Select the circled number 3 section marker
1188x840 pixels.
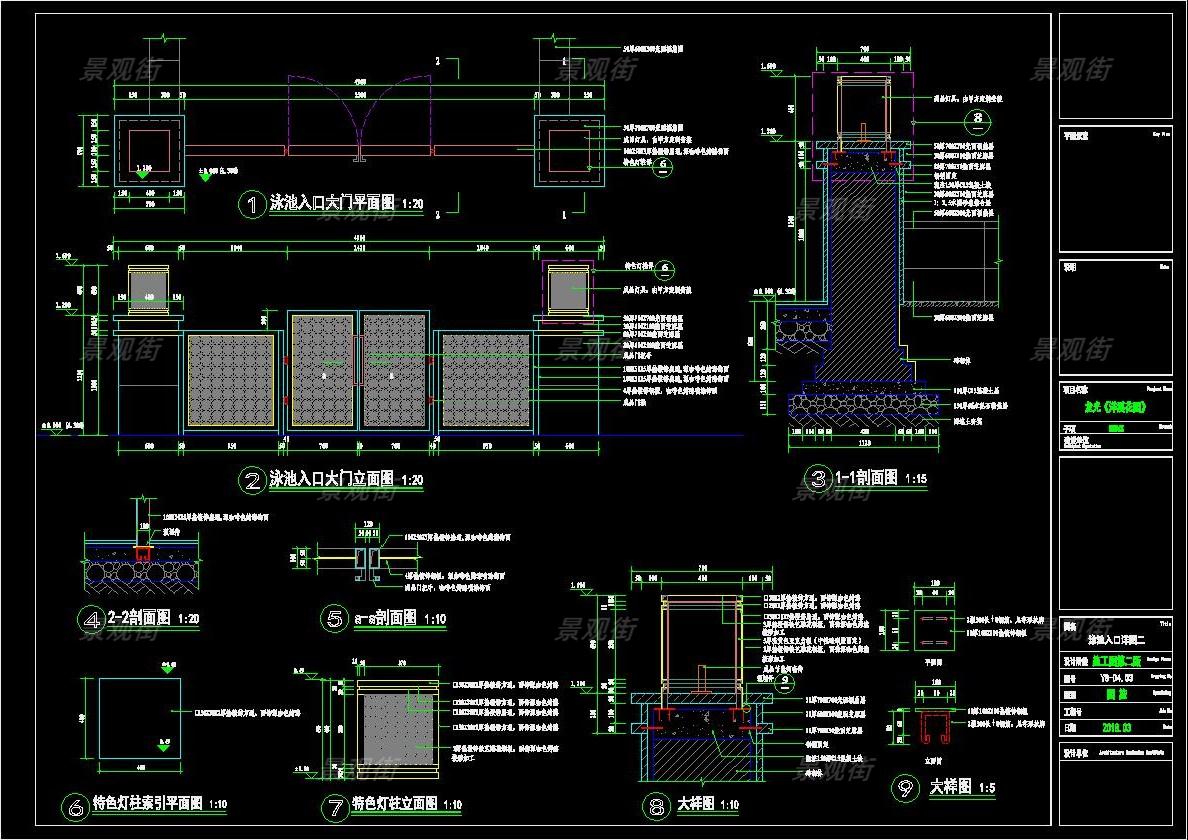tap(819, 479)
